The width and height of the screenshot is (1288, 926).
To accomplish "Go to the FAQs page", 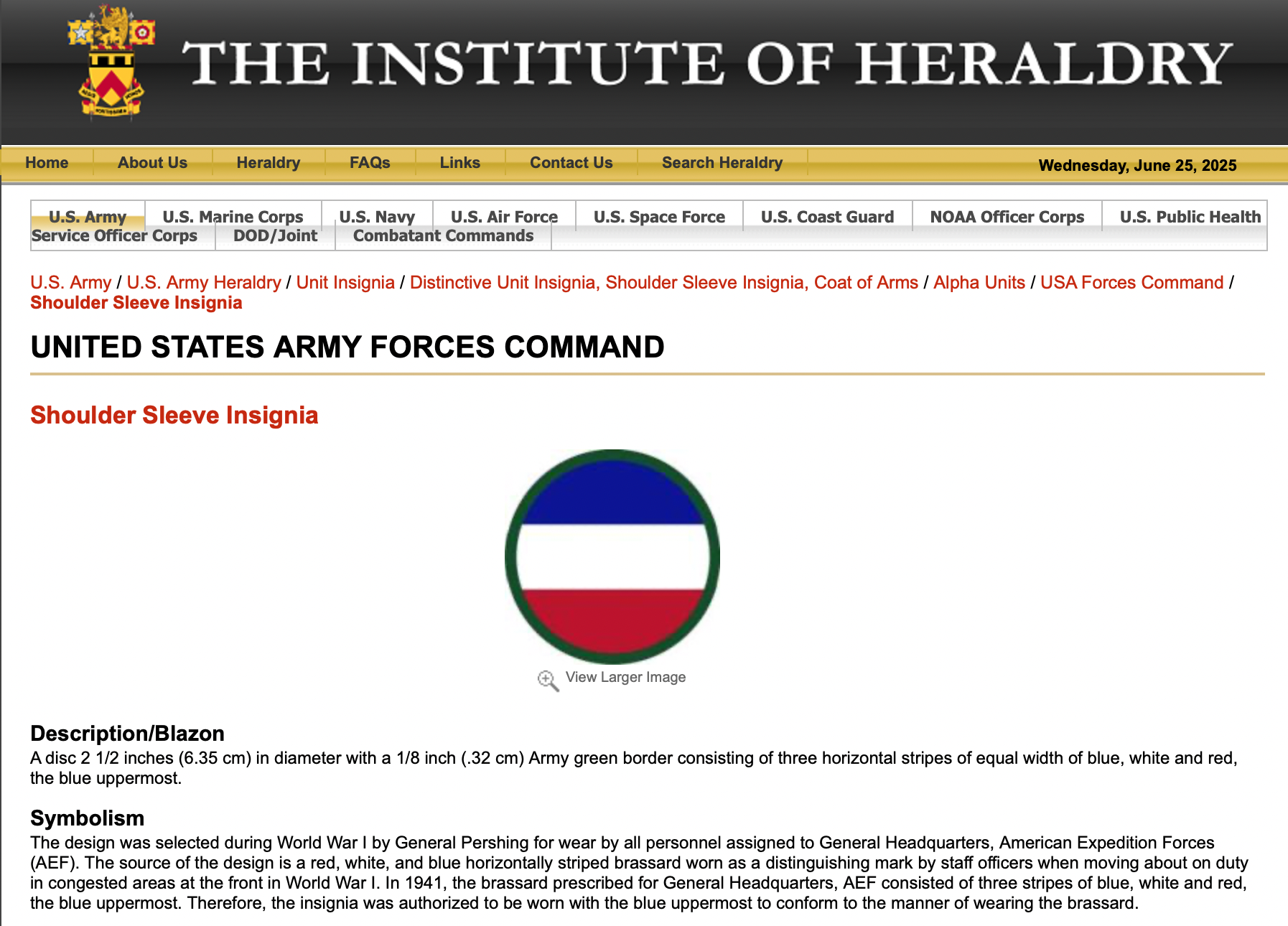I will pos(370,163).
